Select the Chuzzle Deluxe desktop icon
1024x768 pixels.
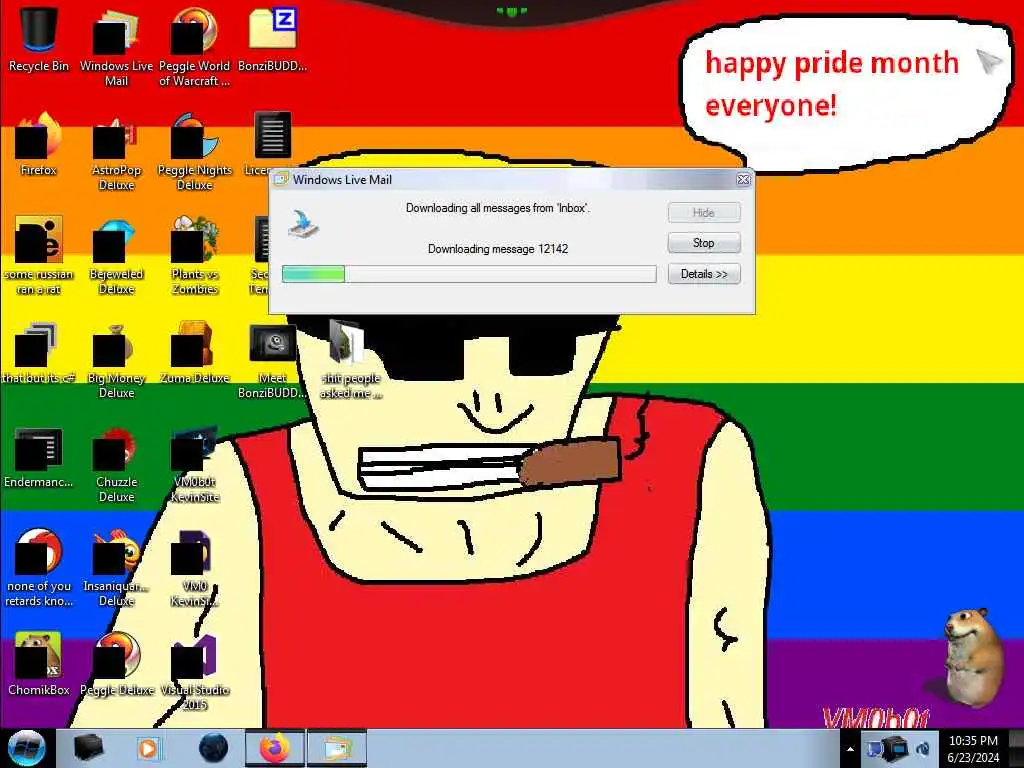pyautogui.click(x=116, y=464)
